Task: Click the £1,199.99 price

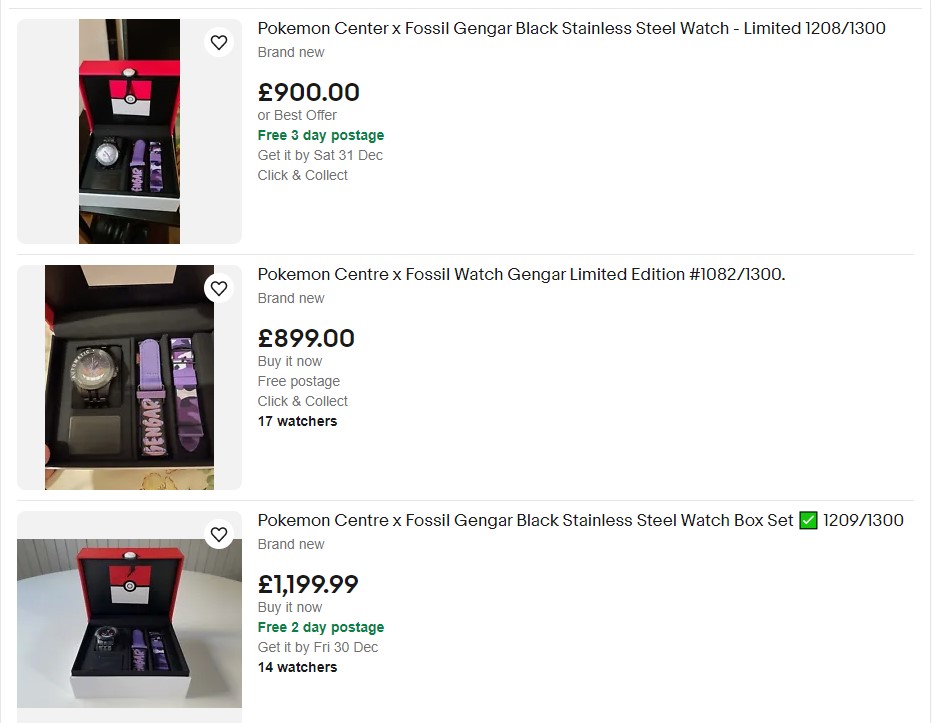Action: click(308, 584)
